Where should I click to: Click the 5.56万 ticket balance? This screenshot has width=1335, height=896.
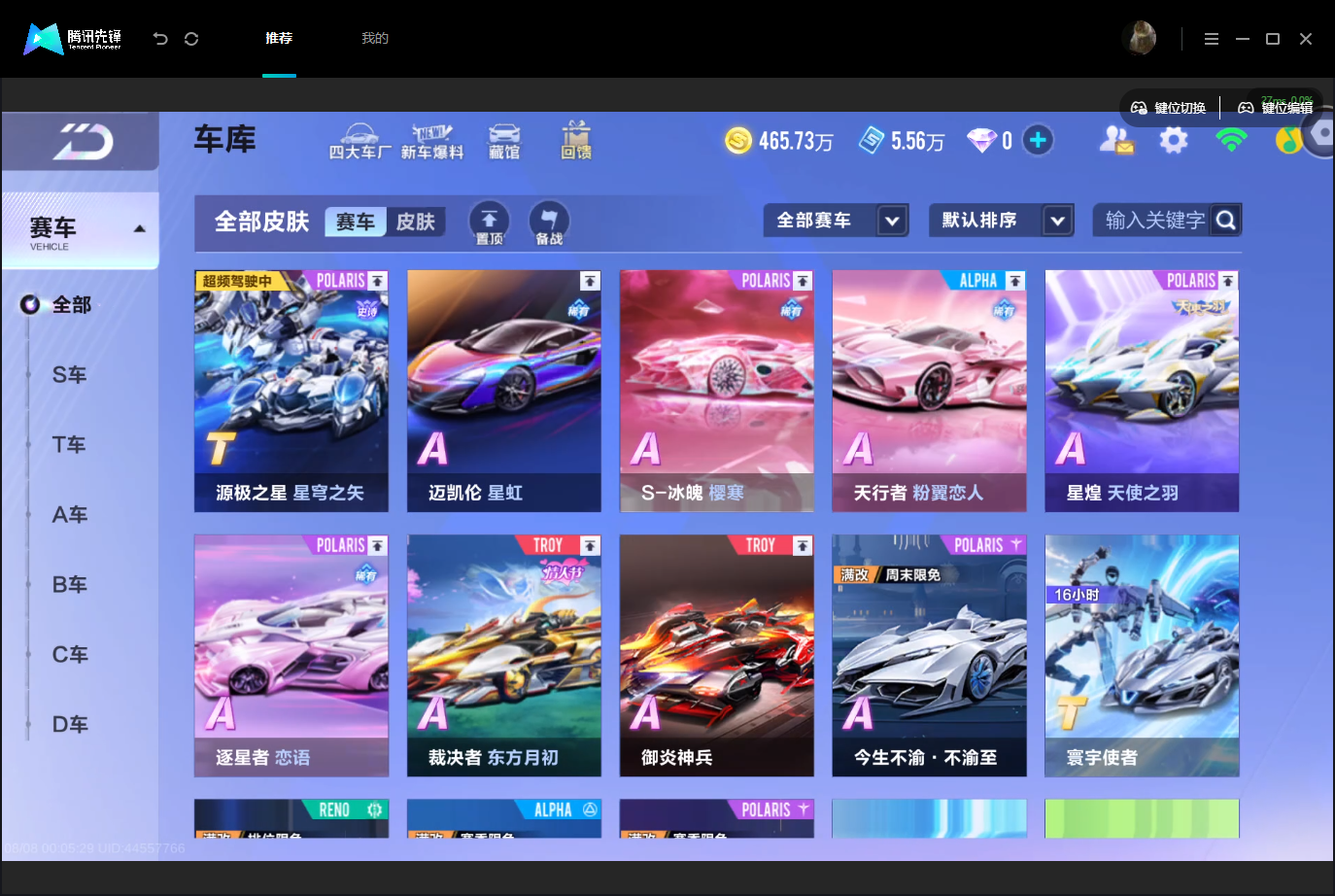pos(917,142)
